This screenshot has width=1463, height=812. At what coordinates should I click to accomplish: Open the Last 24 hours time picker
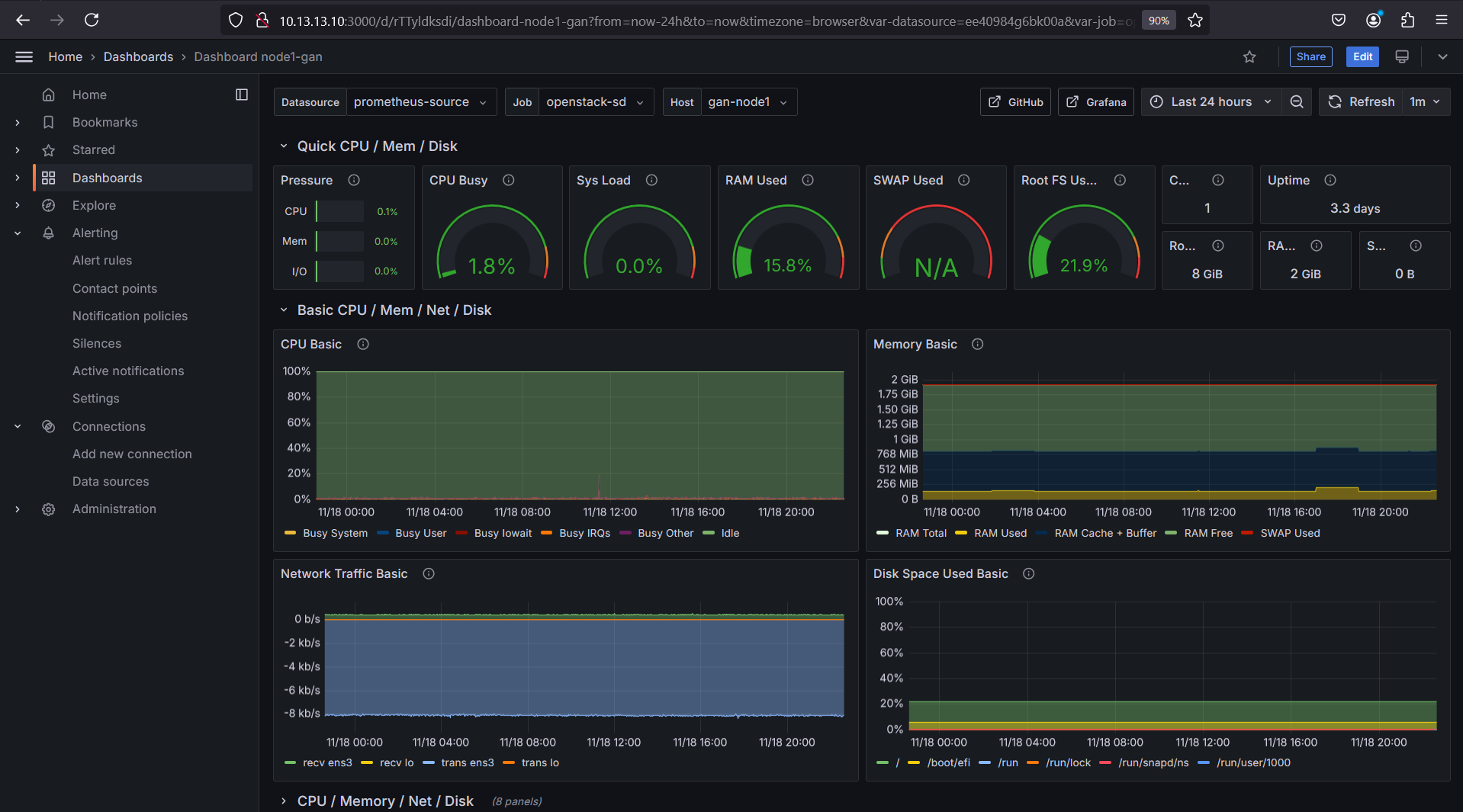(x=1211, y=101)
